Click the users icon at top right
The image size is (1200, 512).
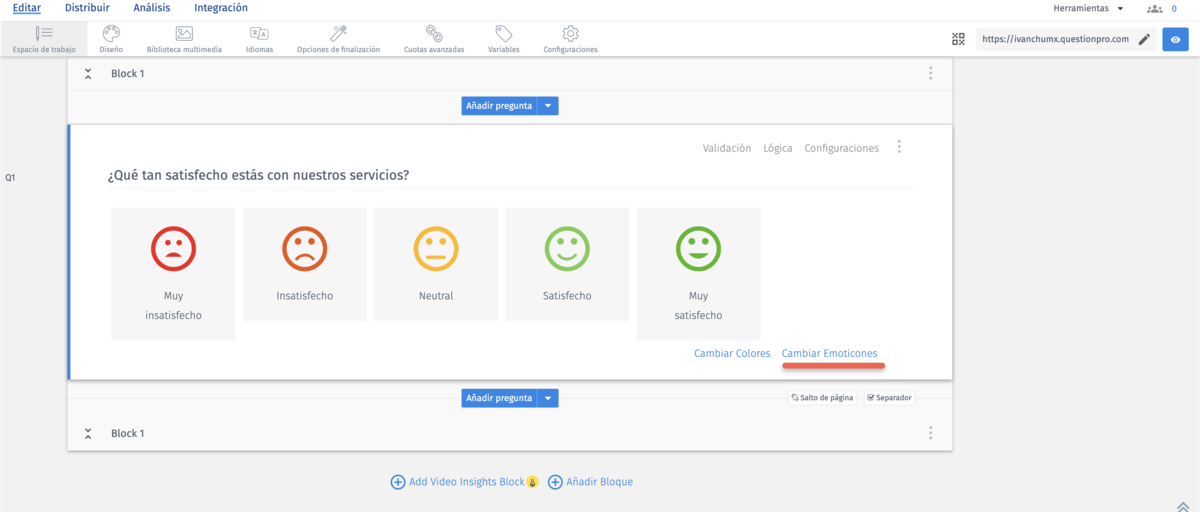1155,8
